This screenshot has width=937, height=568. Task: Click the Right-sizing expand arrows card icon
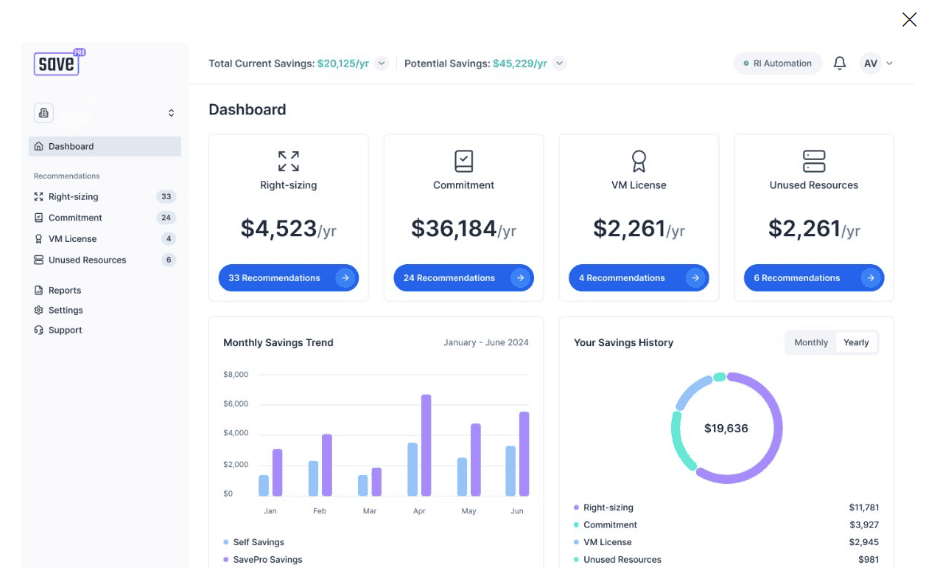pyautogui.click(x=288, y=161)
